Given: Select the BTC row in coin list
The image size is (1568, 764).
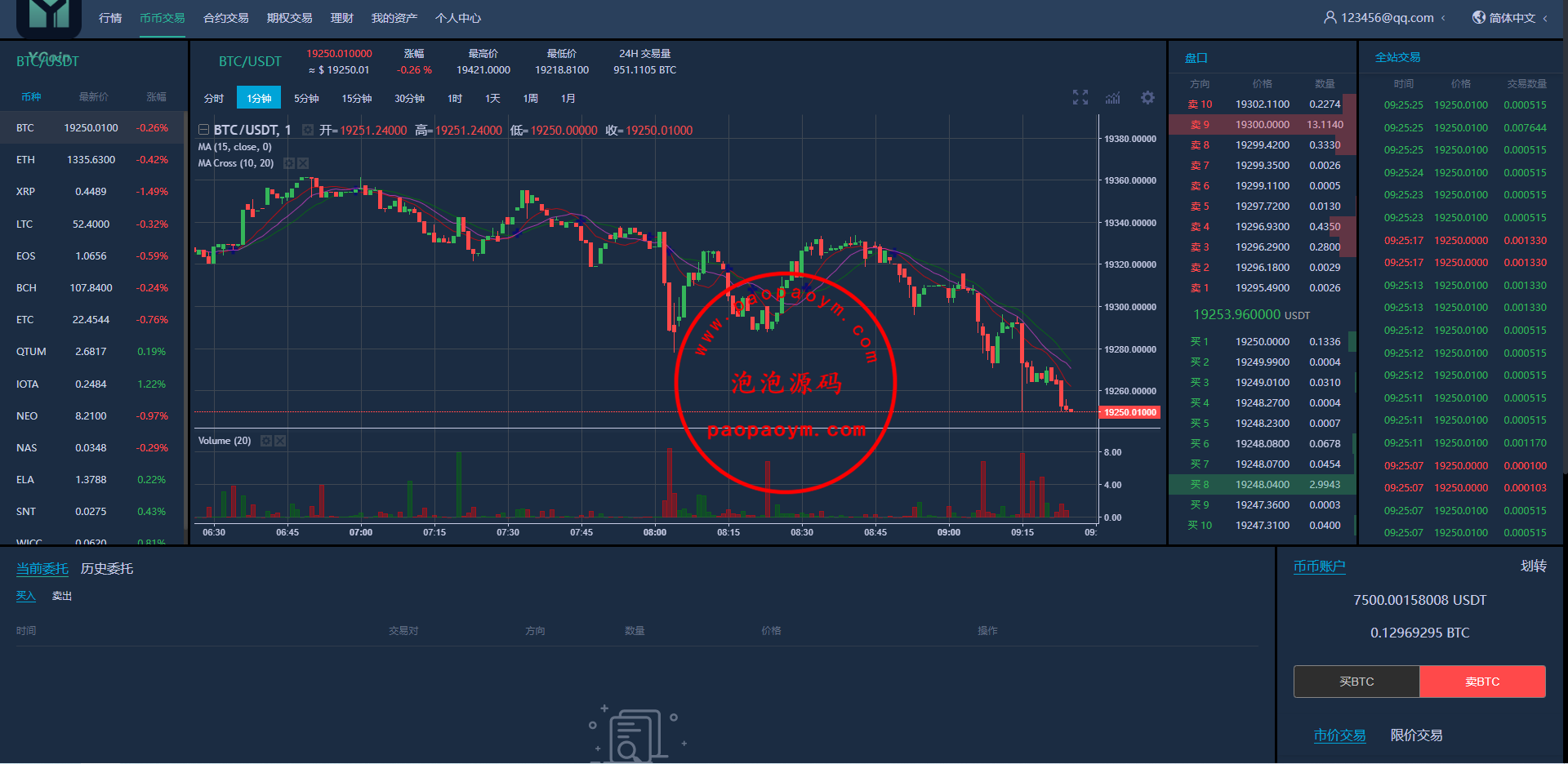Looking at the screenshot, I should click(93, 128).
